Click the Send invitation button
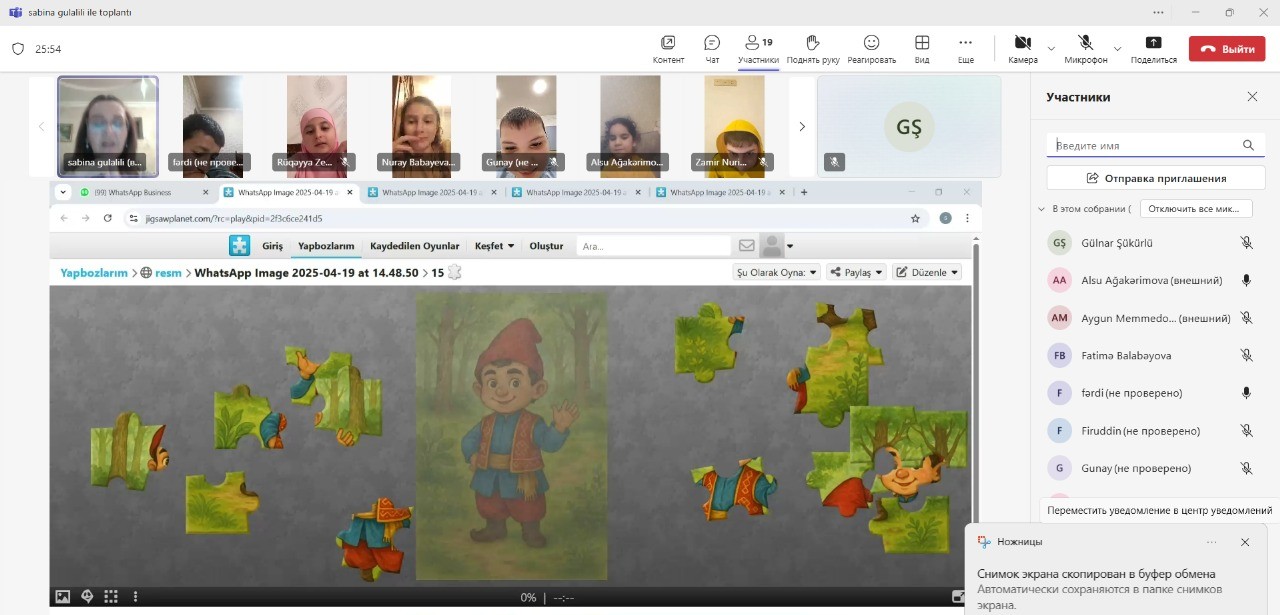 pyautogui.click(x=1155, y=178)
